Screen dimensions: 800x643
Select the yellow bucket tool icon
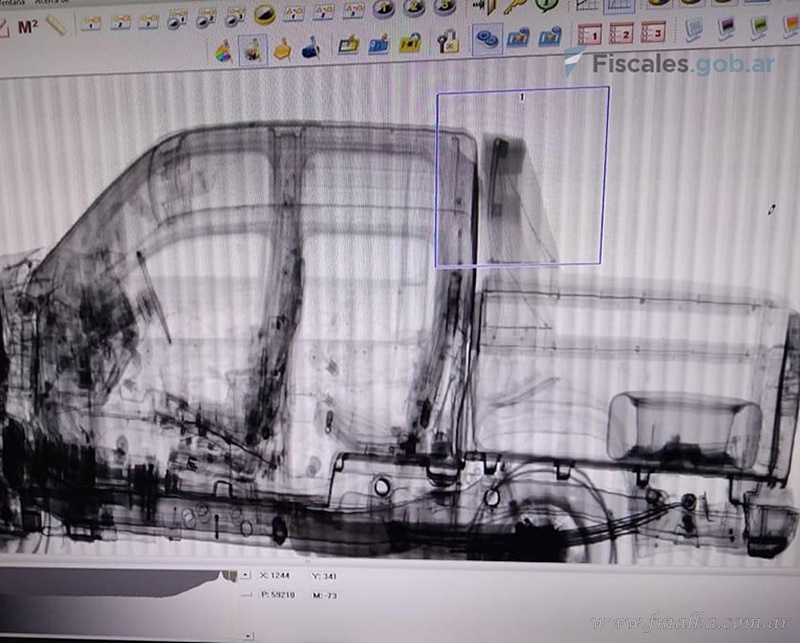tap(283, 48)
